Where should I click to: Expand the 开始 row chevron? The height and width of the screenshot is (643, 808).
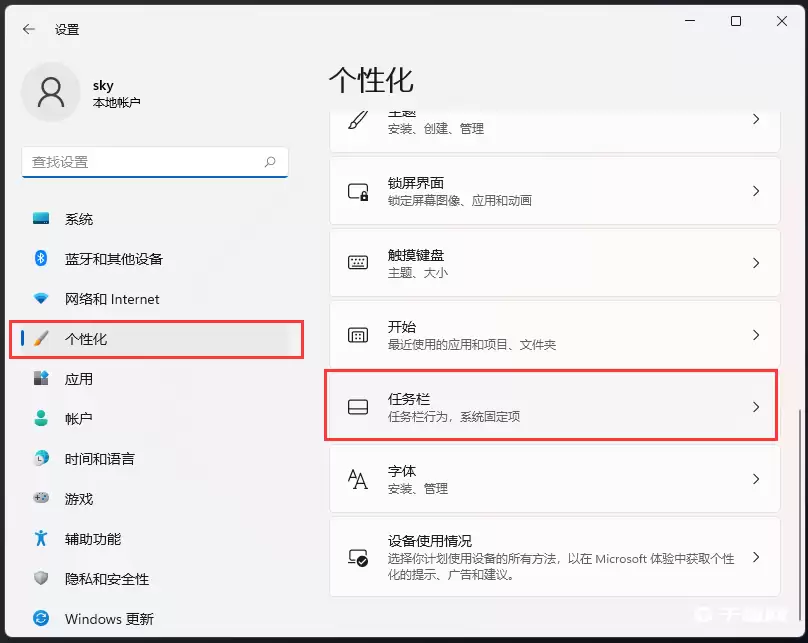pos(756,335)
